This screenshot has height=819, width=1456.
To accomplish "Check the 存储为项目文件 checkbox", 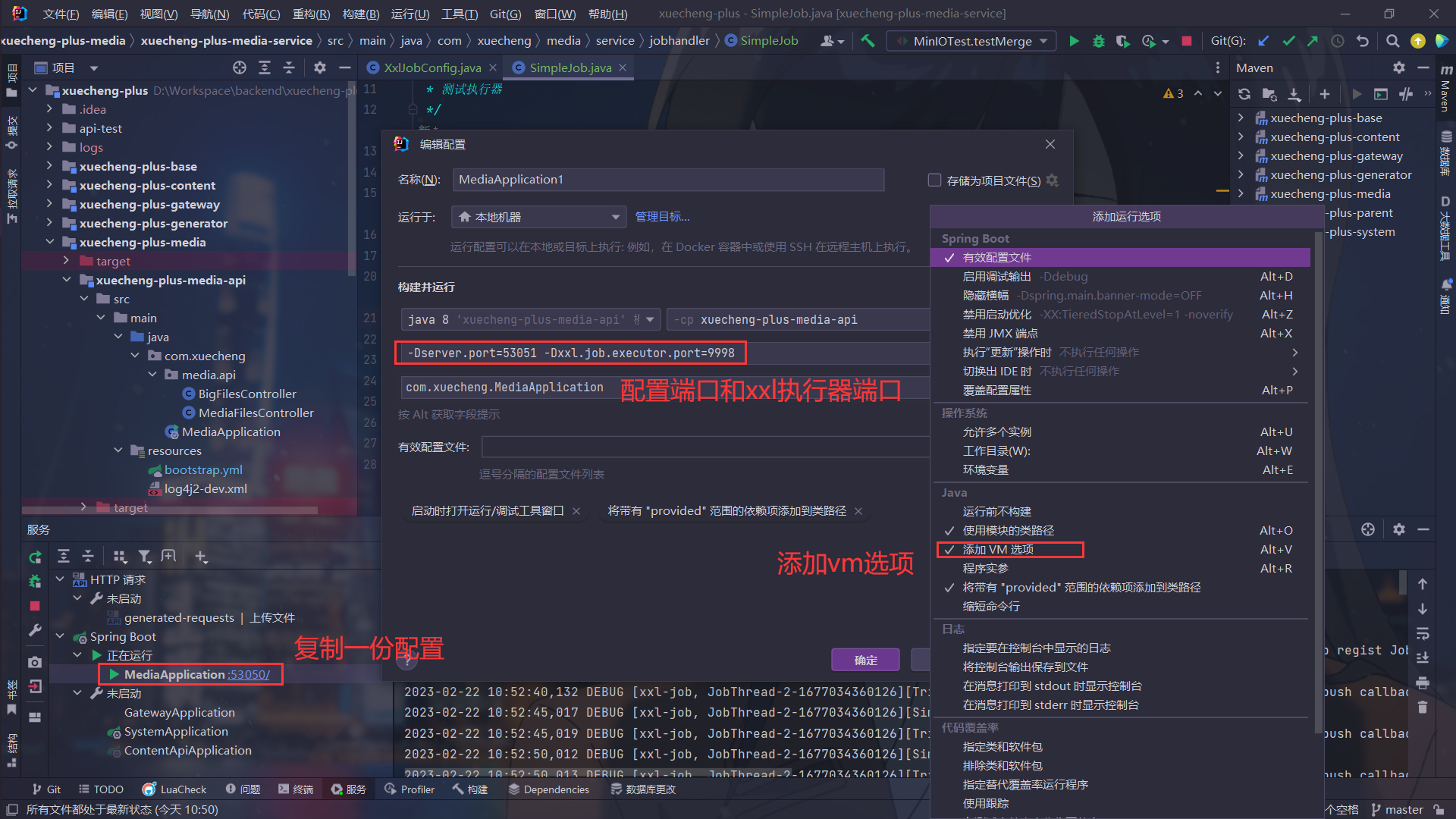I will (934, 180).
